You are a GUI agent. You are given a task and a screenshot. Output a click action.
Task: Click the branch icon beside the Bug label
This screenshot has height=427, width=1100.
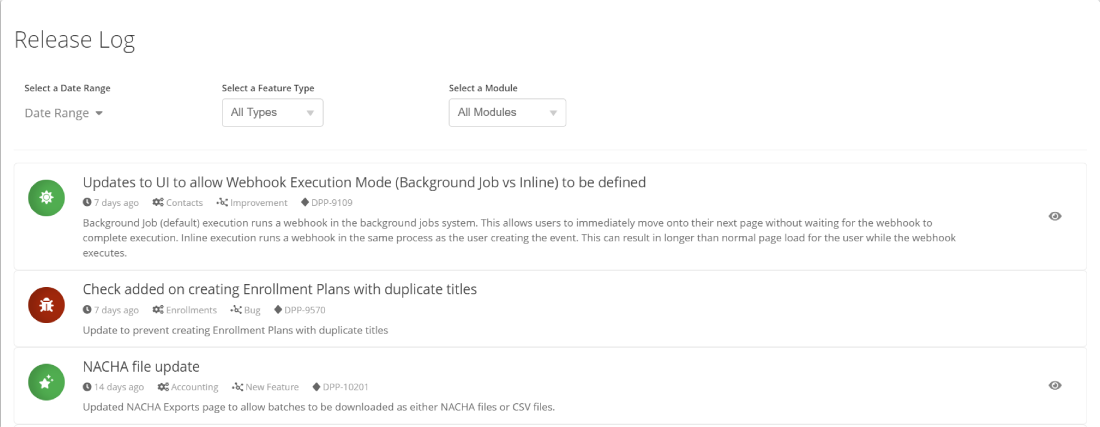pyautogui.click(x=236, y=309)
